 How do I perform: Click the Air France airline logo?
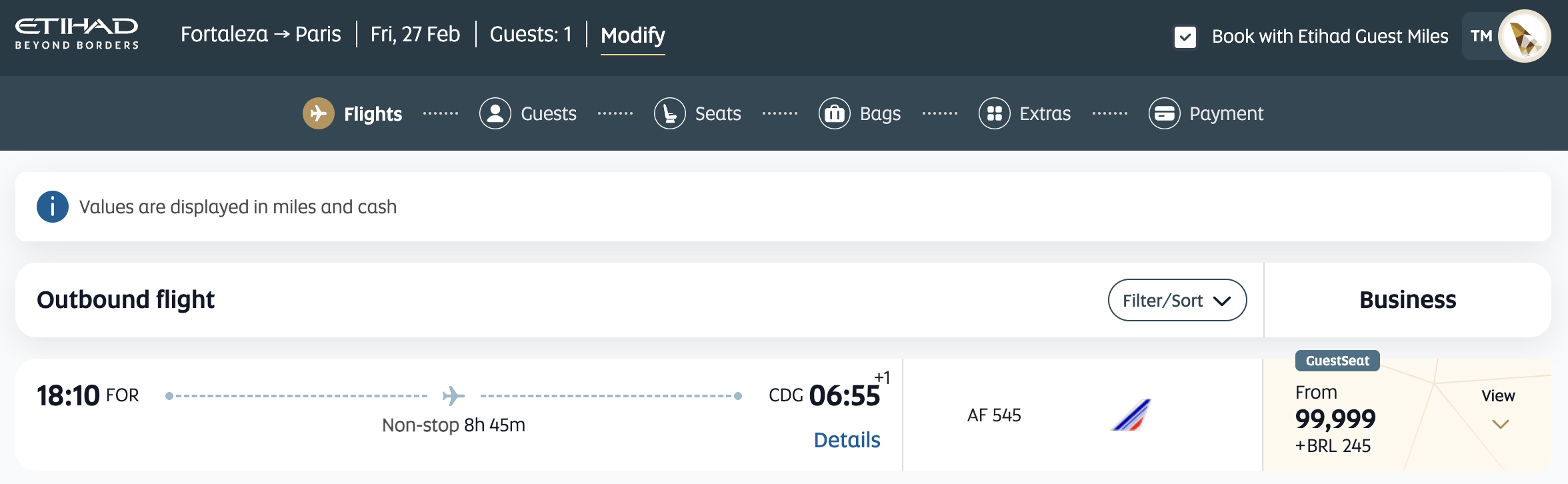(1131, 415)
